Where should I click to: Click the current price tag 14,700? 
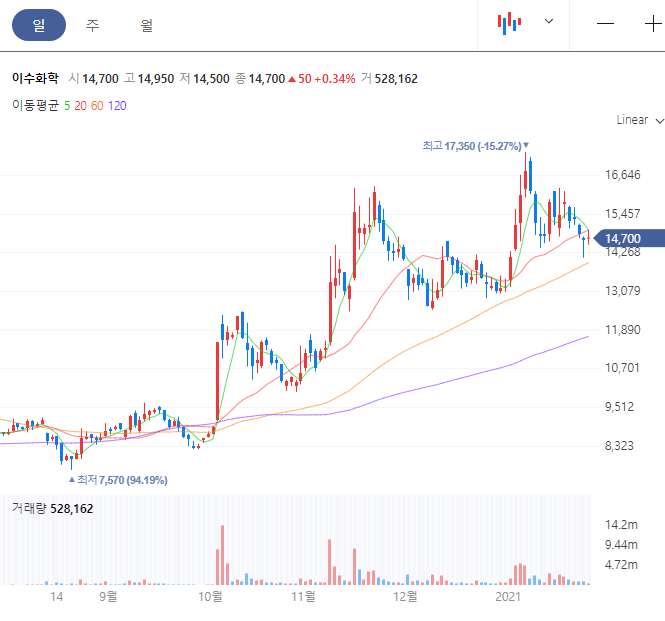pos(629,238)
